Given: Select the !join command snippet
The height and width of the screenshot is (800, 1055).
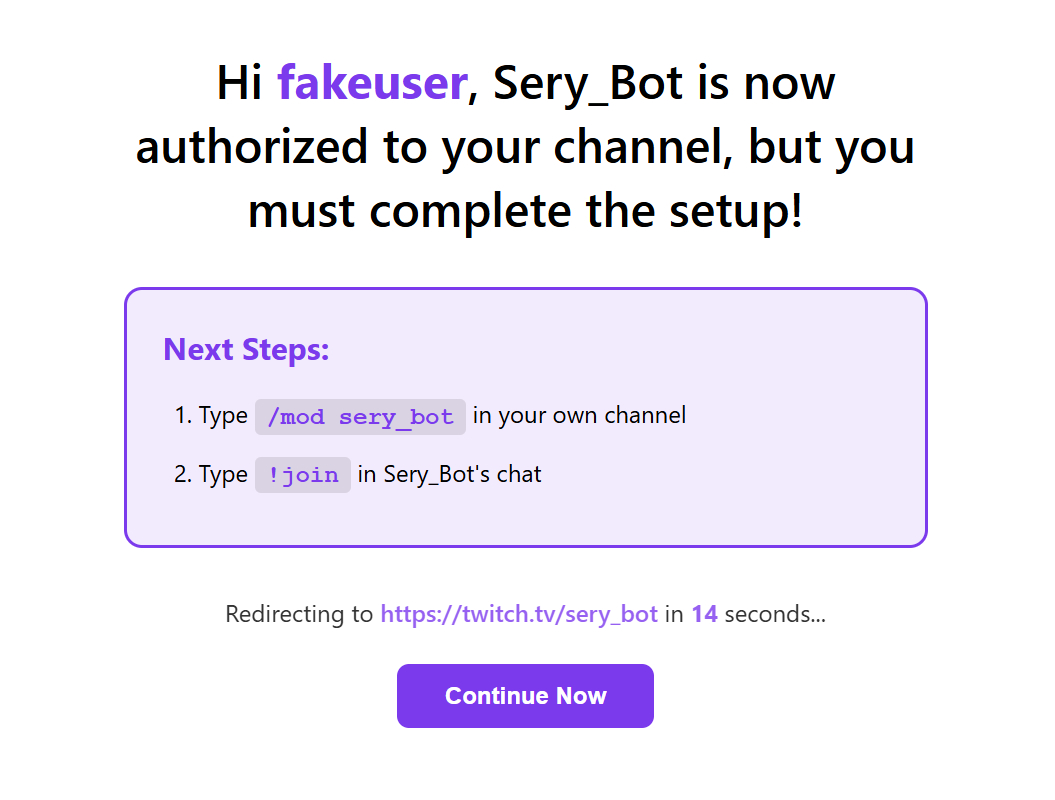Looking at the screenshot, I should tap(303, 475).
